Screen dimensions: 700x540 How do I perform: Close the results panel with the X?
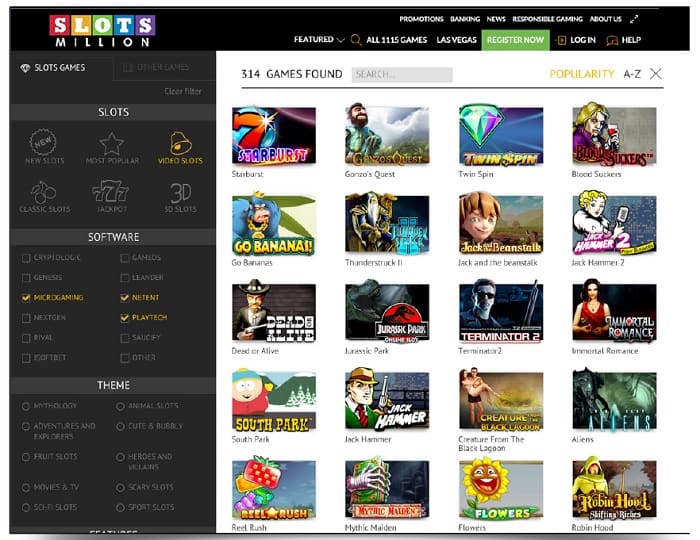click(655, 74)
